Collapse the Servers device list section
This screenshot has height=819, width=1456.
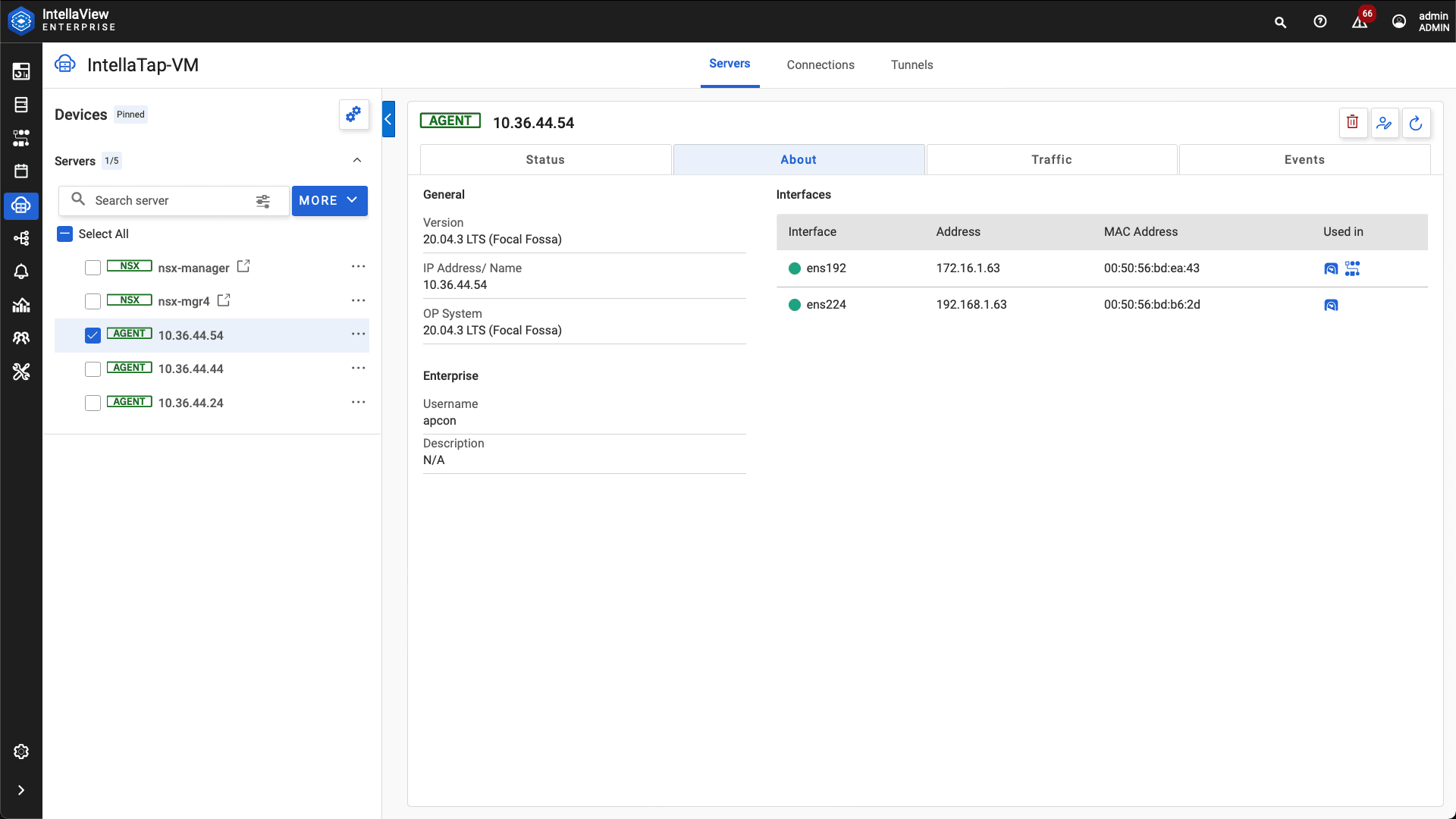pos(356,160)
